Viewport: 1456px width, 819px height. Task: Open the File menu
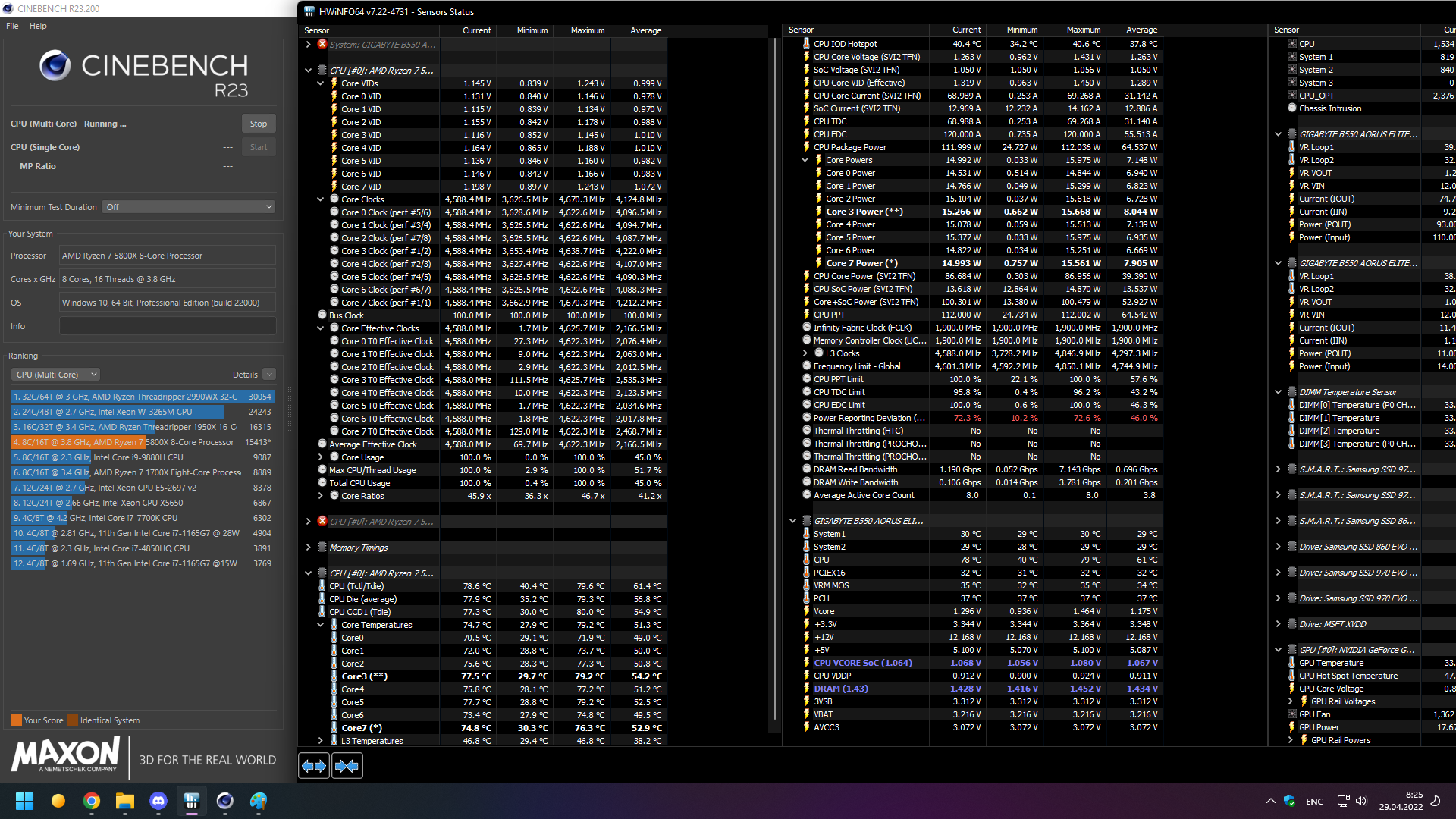12,26
